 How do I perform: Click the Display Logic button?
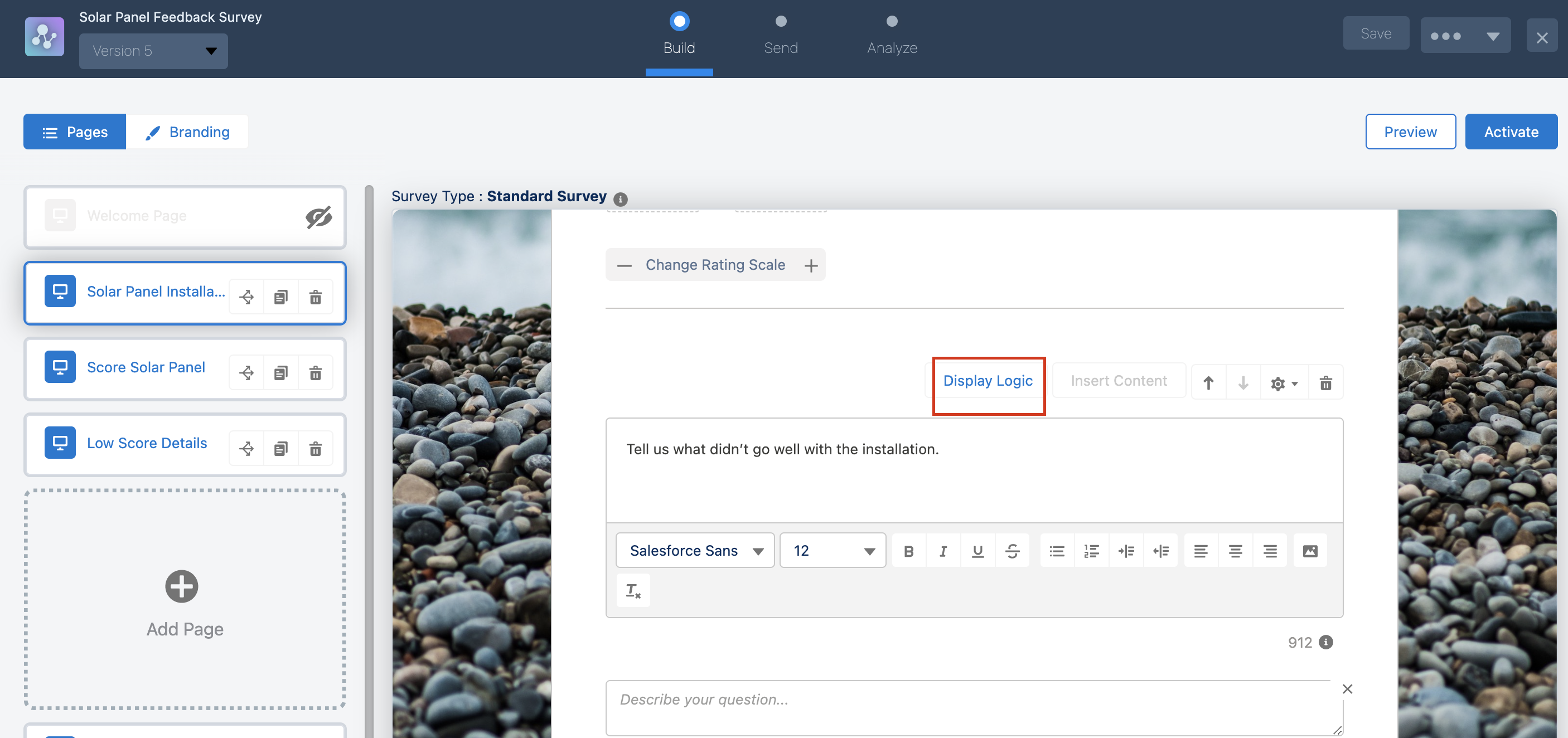[988, 381]
